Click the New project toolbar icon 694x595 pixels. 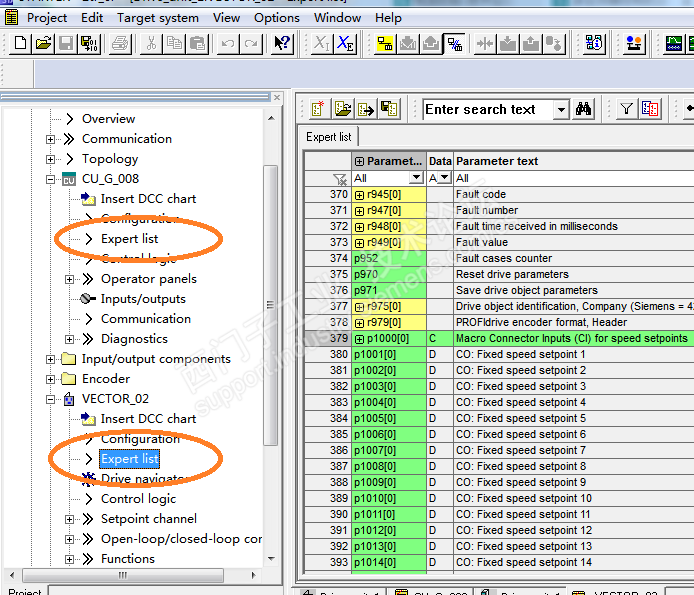tap(20, 43)
